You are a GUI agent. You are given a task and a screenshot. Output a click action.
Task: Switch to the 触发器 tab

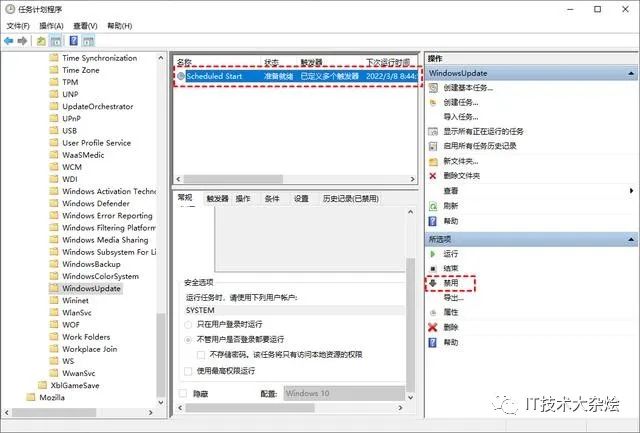coord(217,199)
